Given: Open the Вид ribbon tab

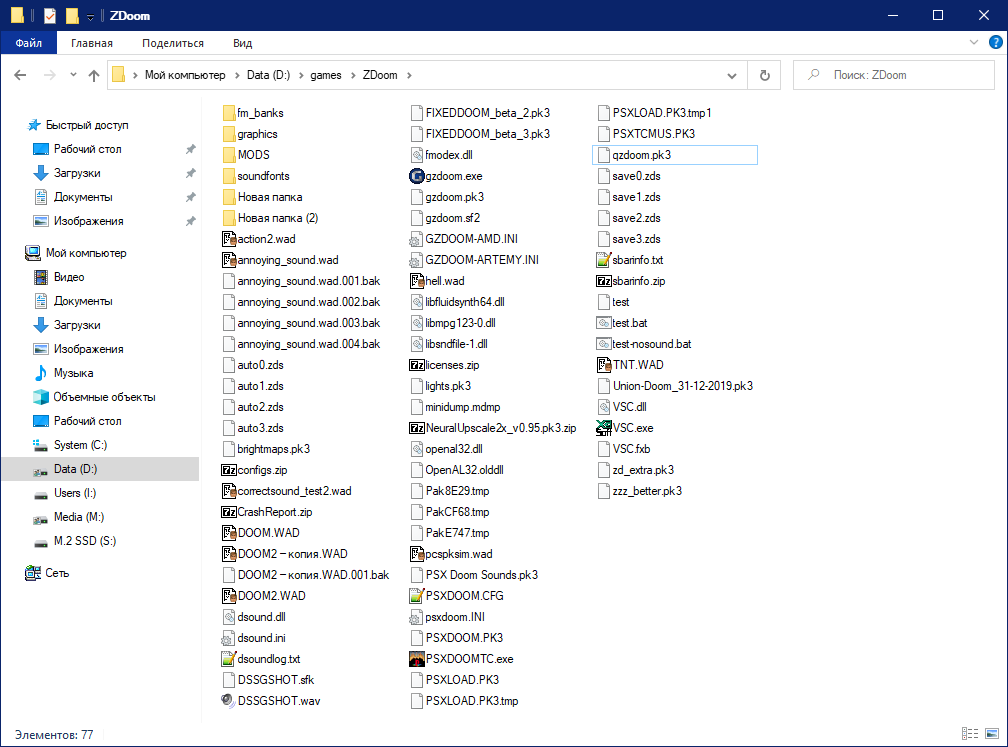Looking at the screenshot, I should point(242,43).
